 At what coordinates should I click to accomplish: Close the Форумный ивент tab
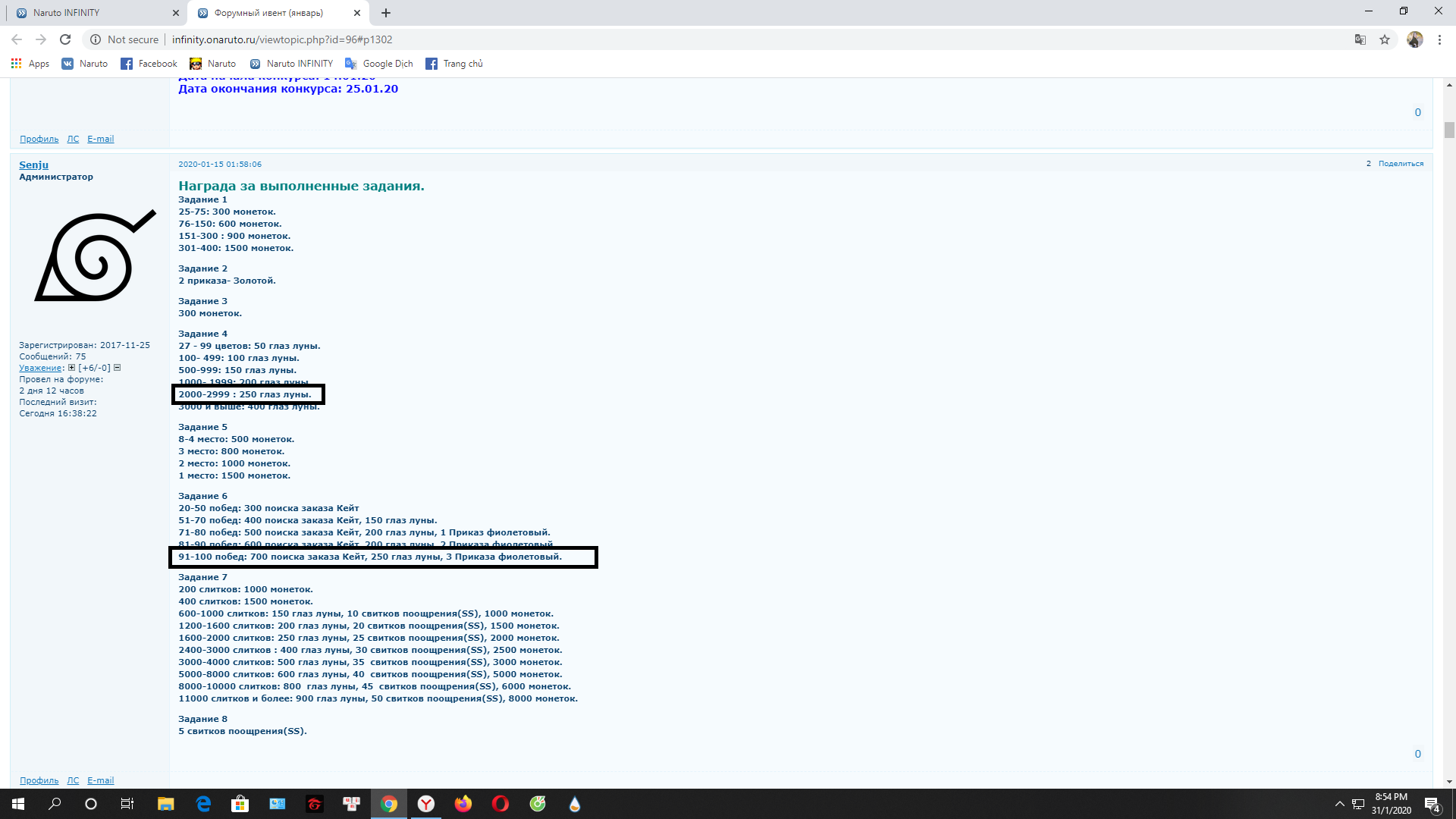[x=357, y=13]
